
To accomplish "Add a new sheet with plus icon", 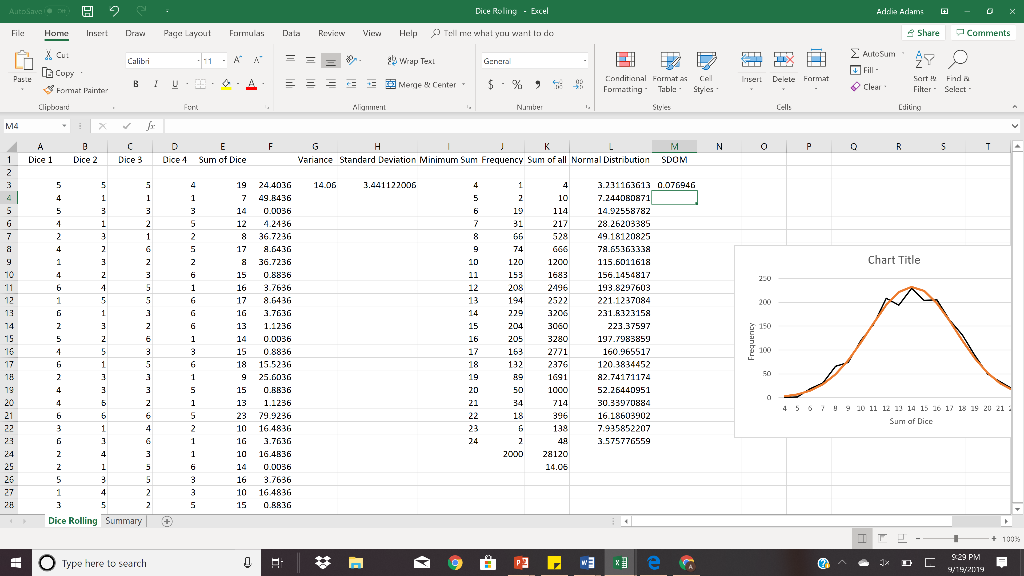I will 167,521.
